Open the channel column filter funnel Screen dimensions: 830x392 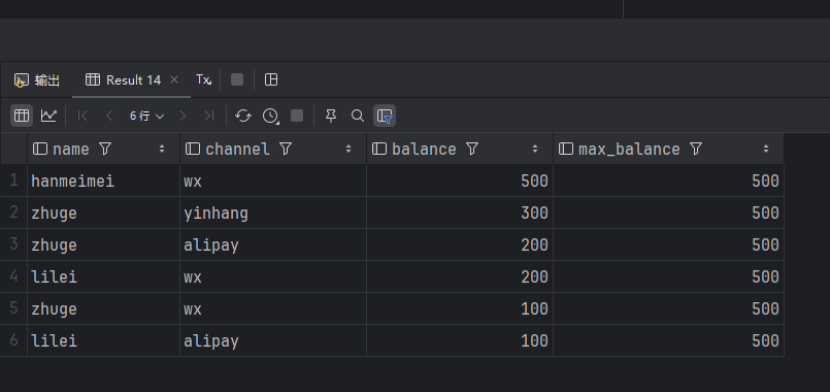pos(285,149)
